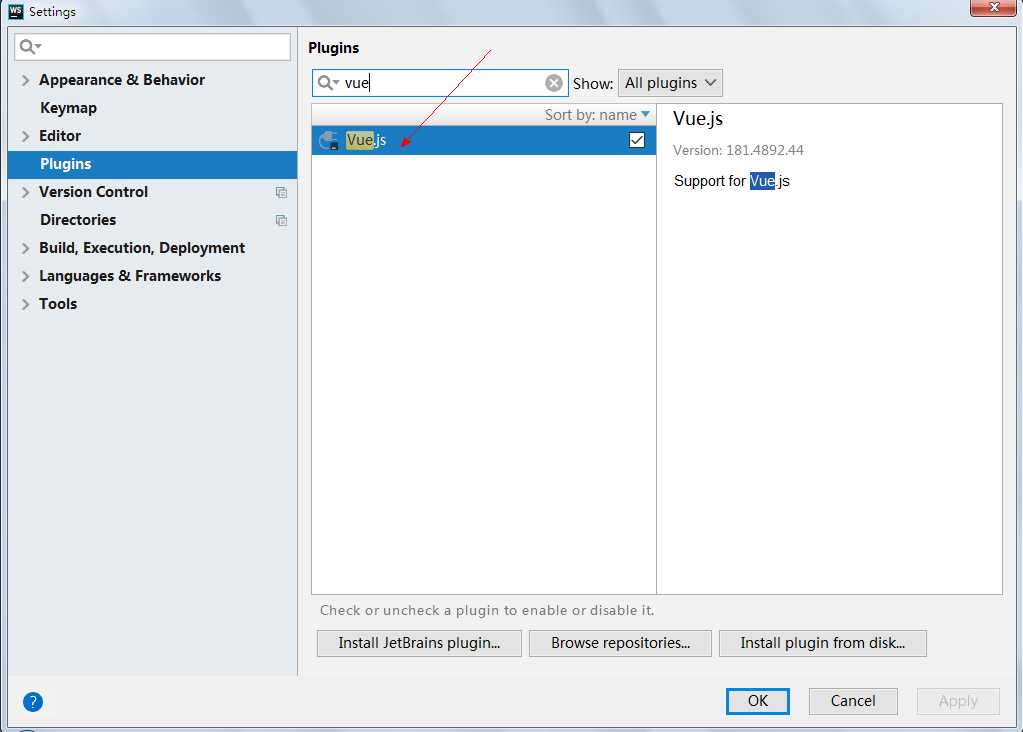Screen dimensions: 1023x732
Task: Click the Cancel button
Action: (853, 701)
